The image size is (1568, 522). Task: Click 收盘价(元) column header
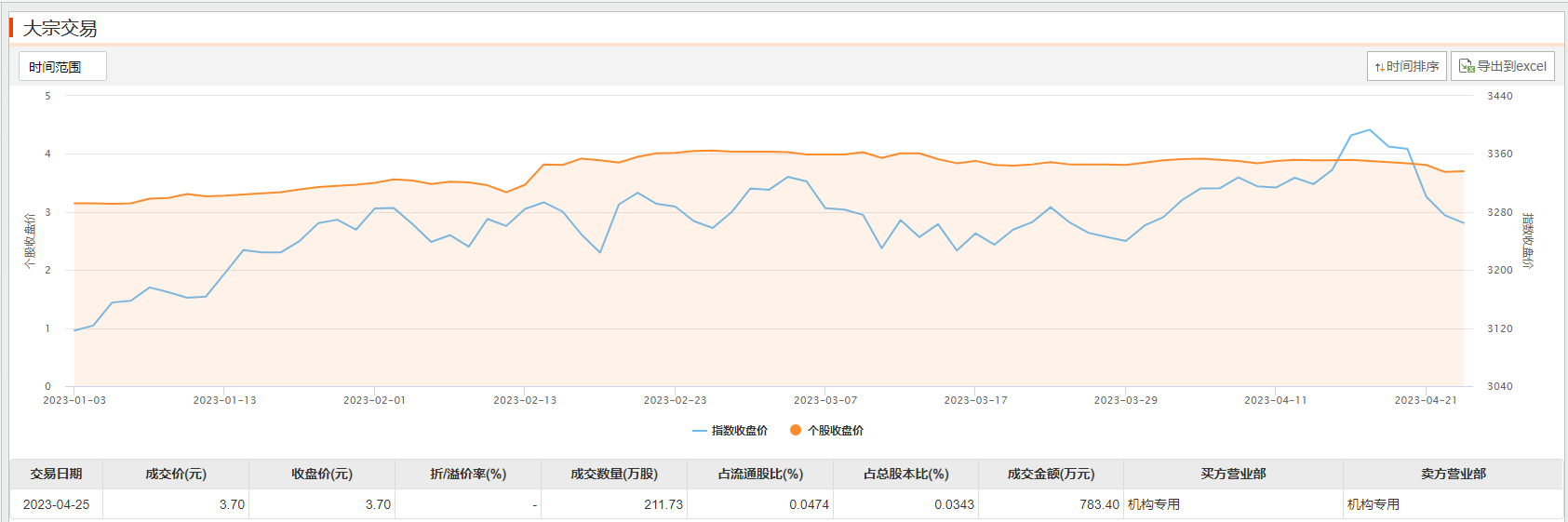[x=322, y=474]
